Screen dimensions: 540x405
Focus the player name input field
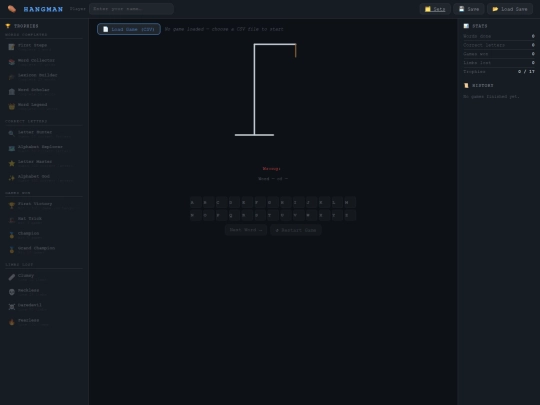pos(131,9)
